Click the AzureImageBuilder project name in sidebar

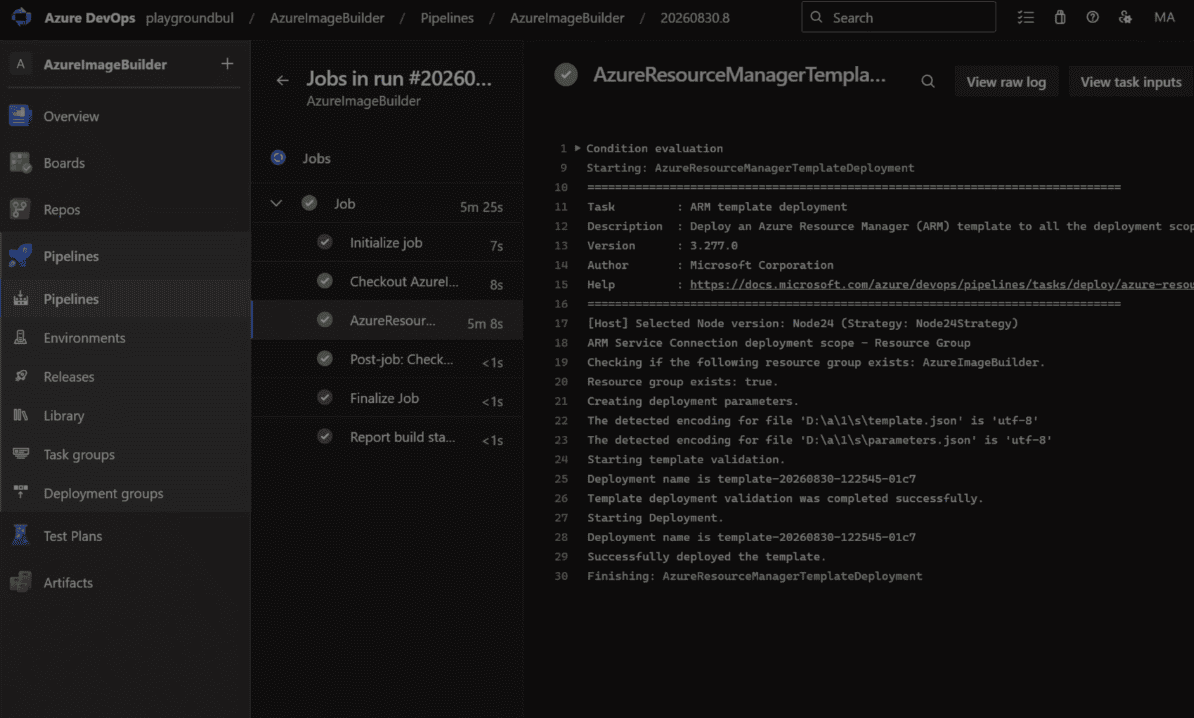(x=105, y=65)
